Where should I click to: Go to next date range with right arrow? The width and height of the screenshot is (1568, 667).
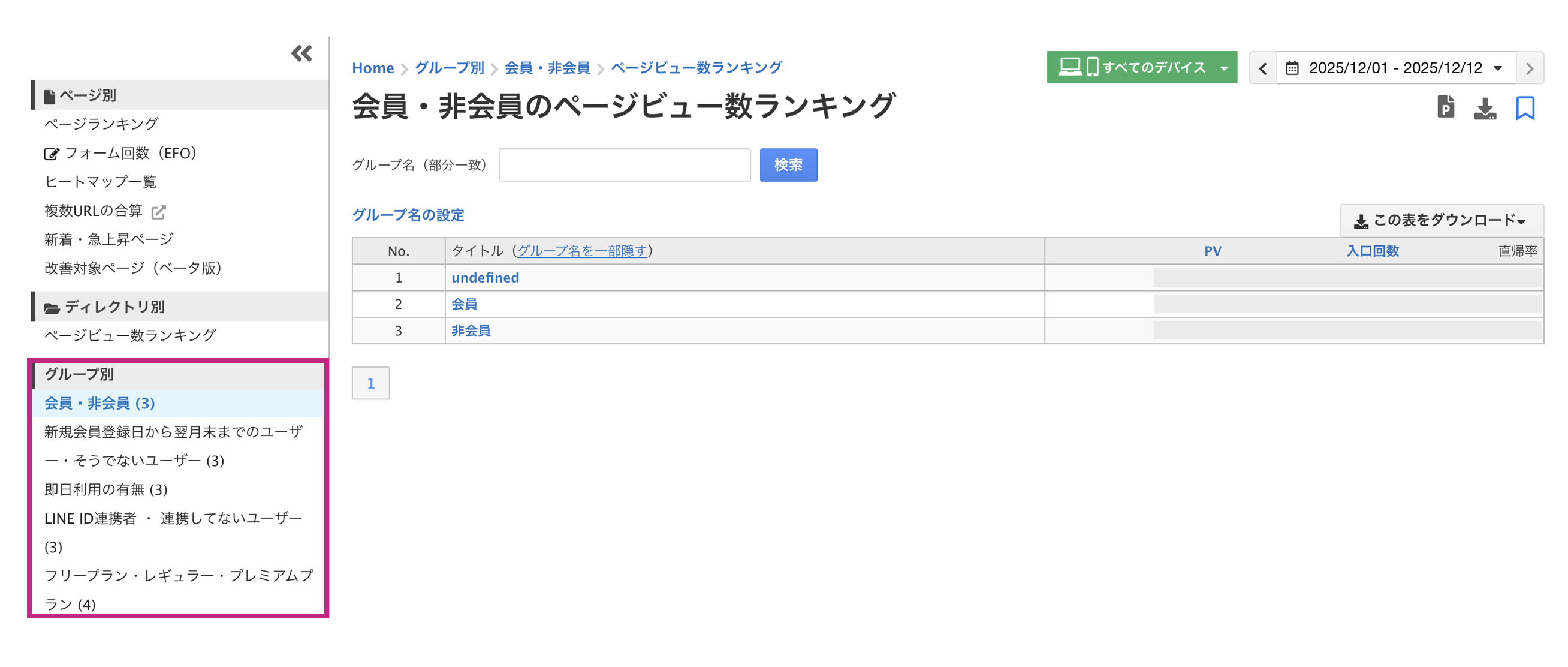click(x=1529, y=68)
